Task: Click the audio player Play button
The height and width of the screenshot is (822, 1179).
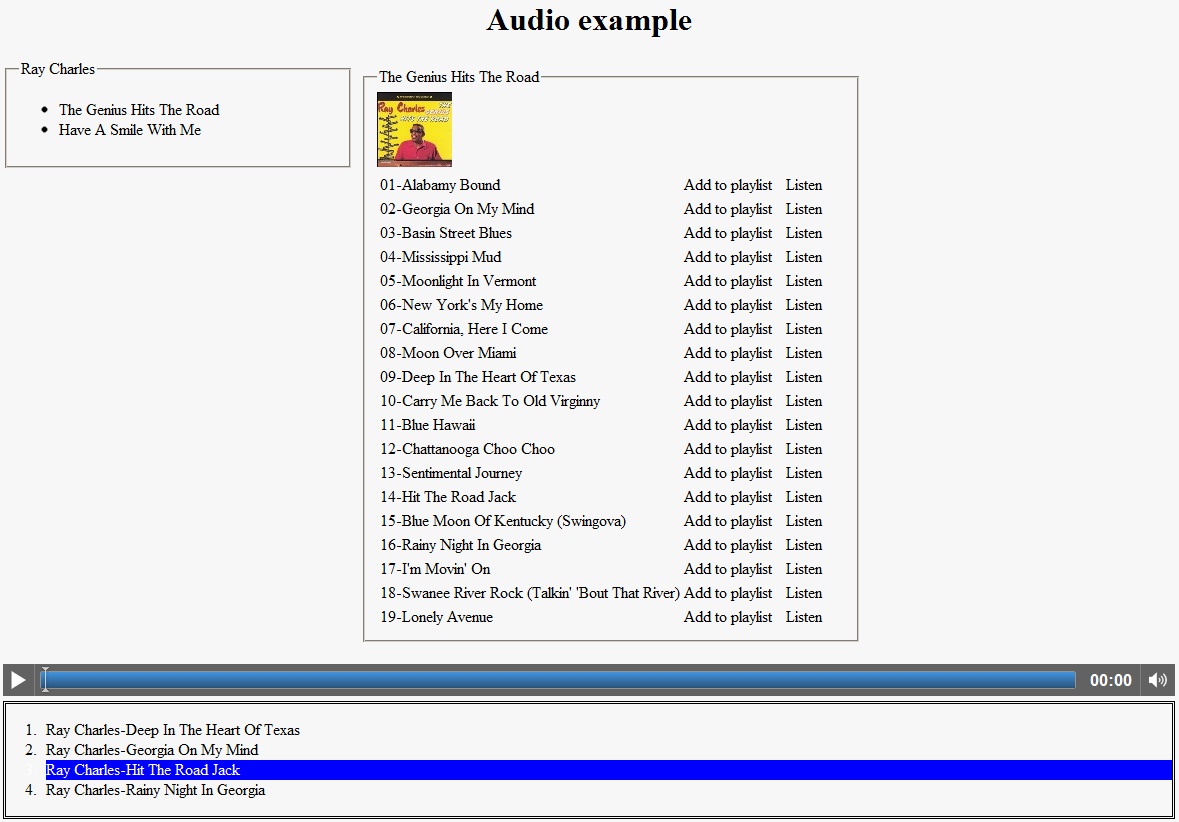Action: tap(18, 680)
